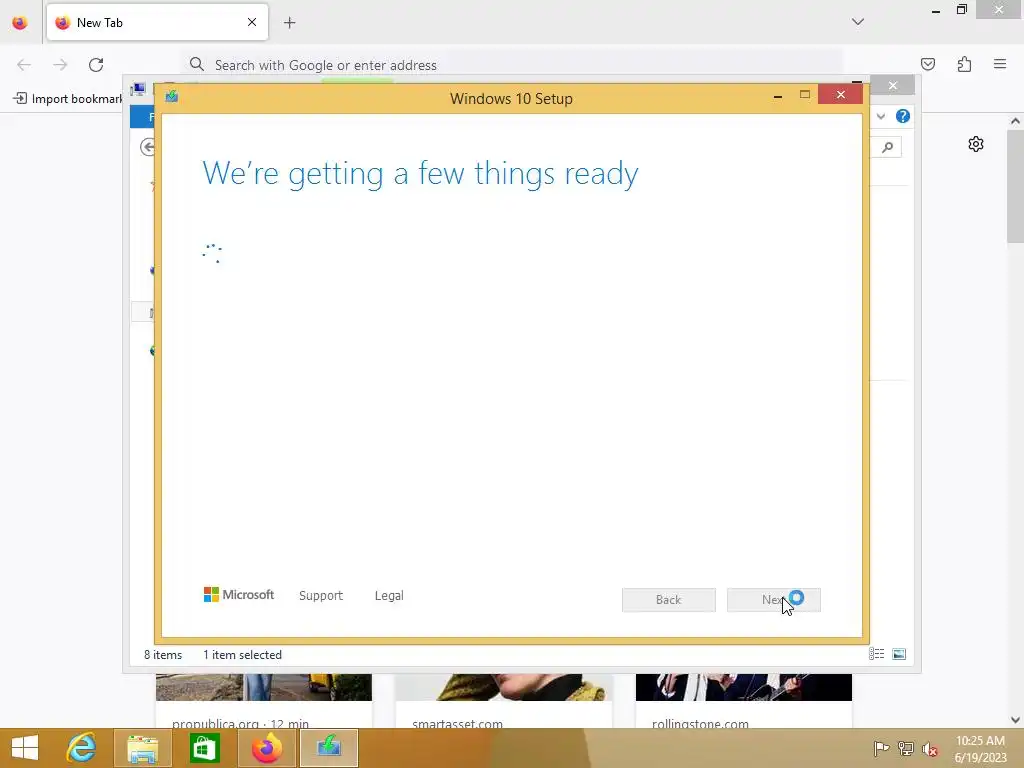Click the Firefox back arrow
The image size is (1024, 768).
point(24,65)
